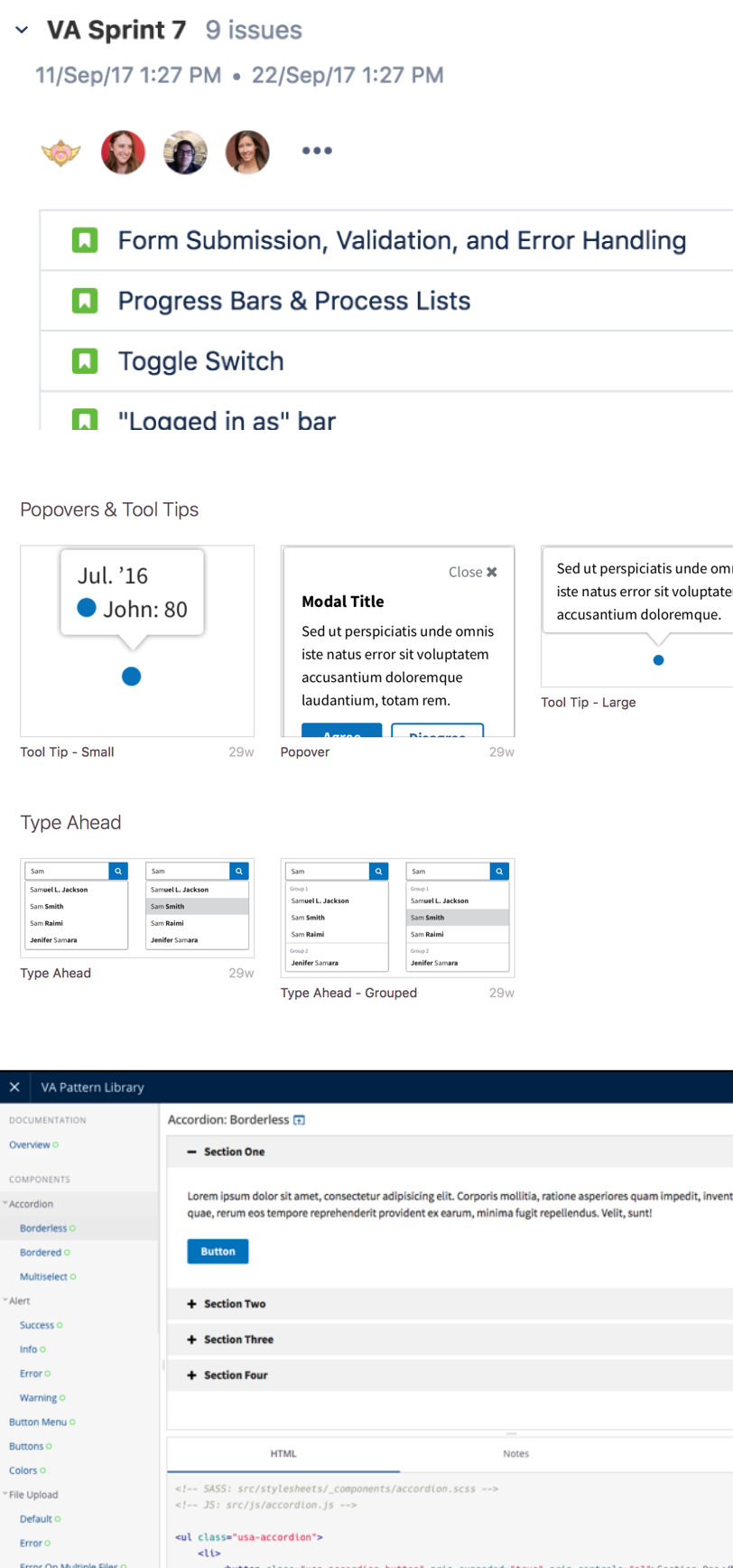Viewport: 733px width, 1568px height.
Task: Collapse Section One of the accordion
Action: (234, 1152)
